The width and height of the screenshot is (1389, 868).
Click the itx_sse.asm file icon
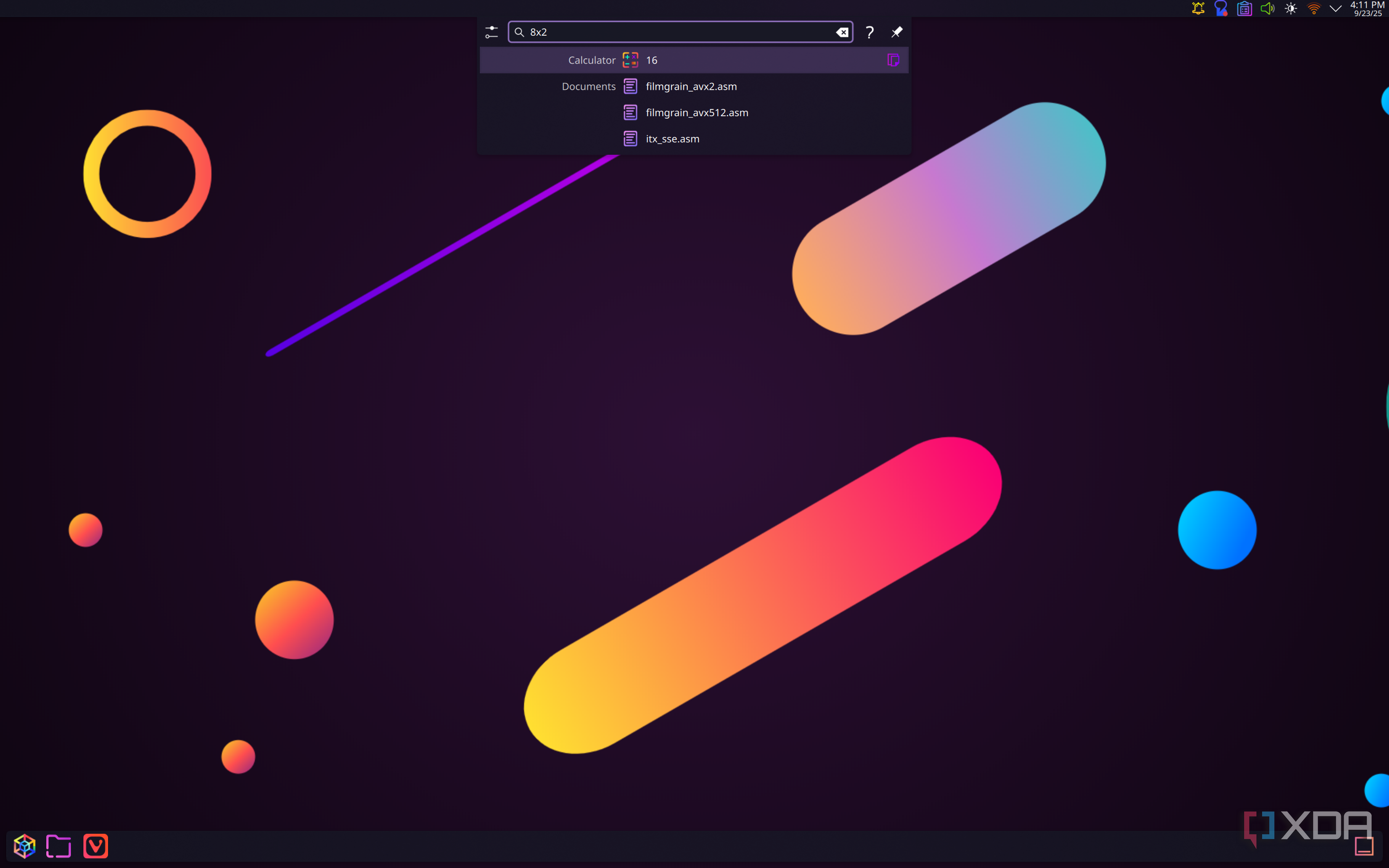630,139
